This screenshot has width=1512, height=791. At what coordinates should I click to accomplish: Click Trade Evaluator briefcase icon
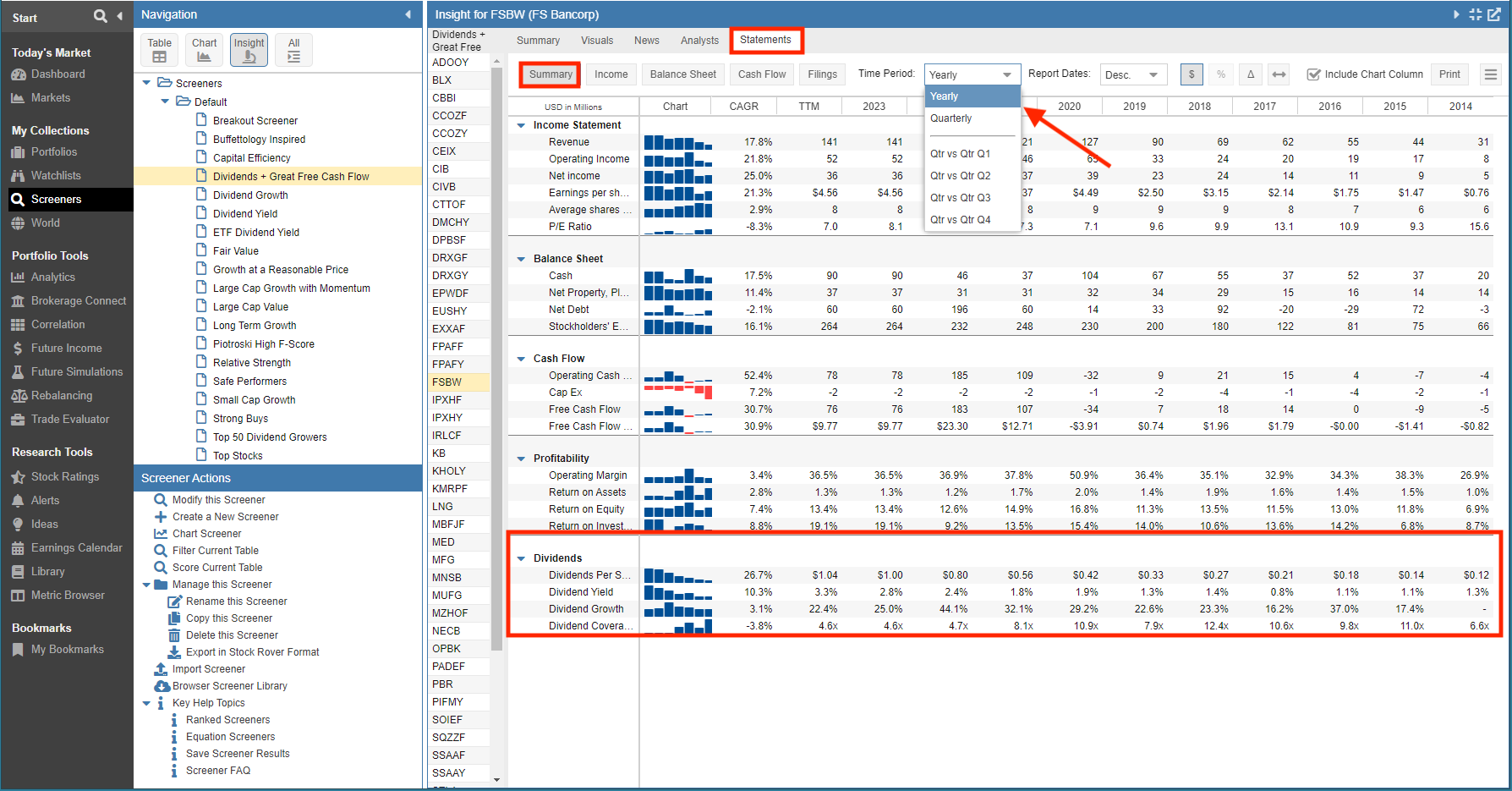pyautogui.click(x=19, y=420)
